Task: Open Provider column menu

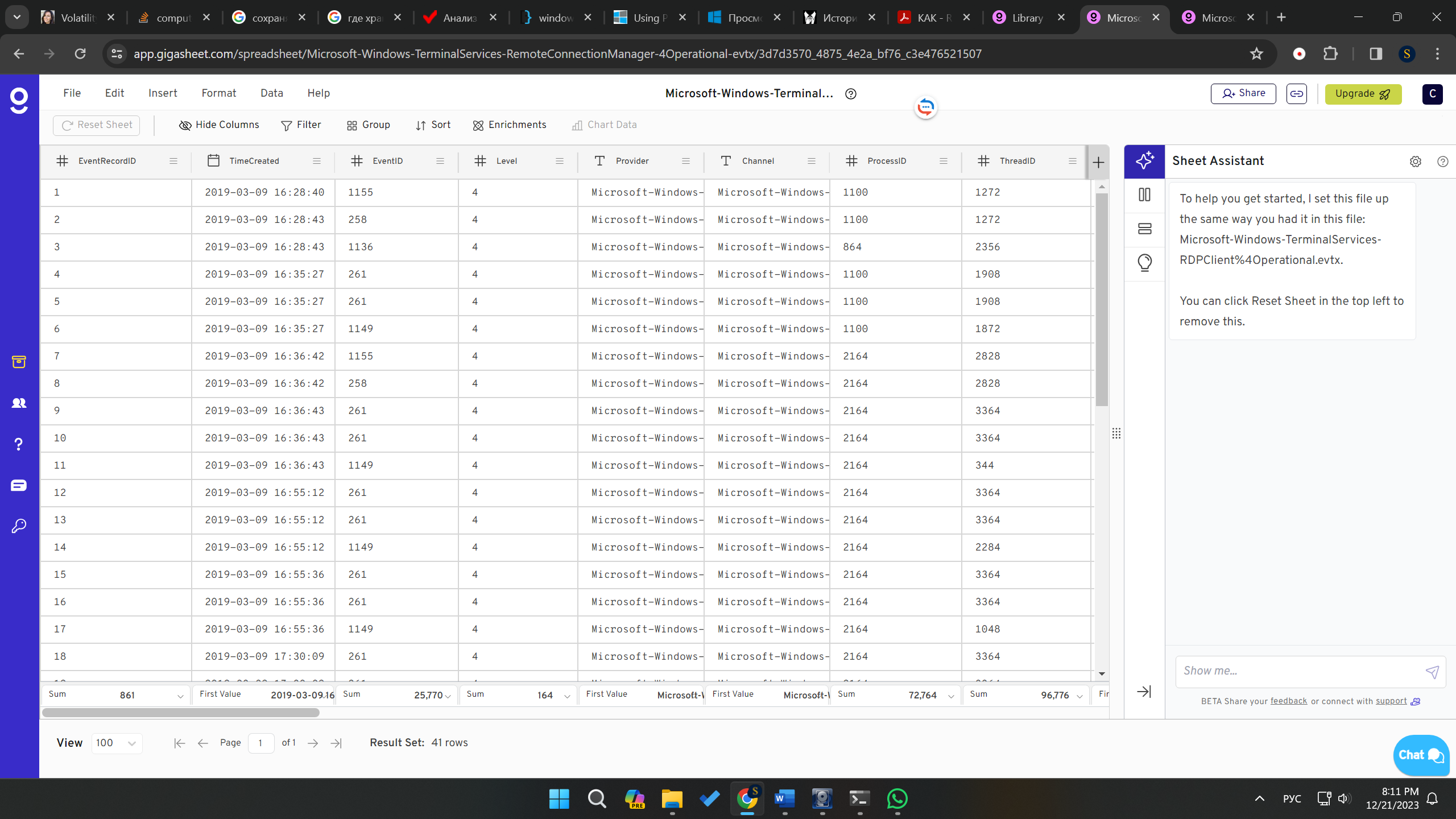Action: [686, 162]
